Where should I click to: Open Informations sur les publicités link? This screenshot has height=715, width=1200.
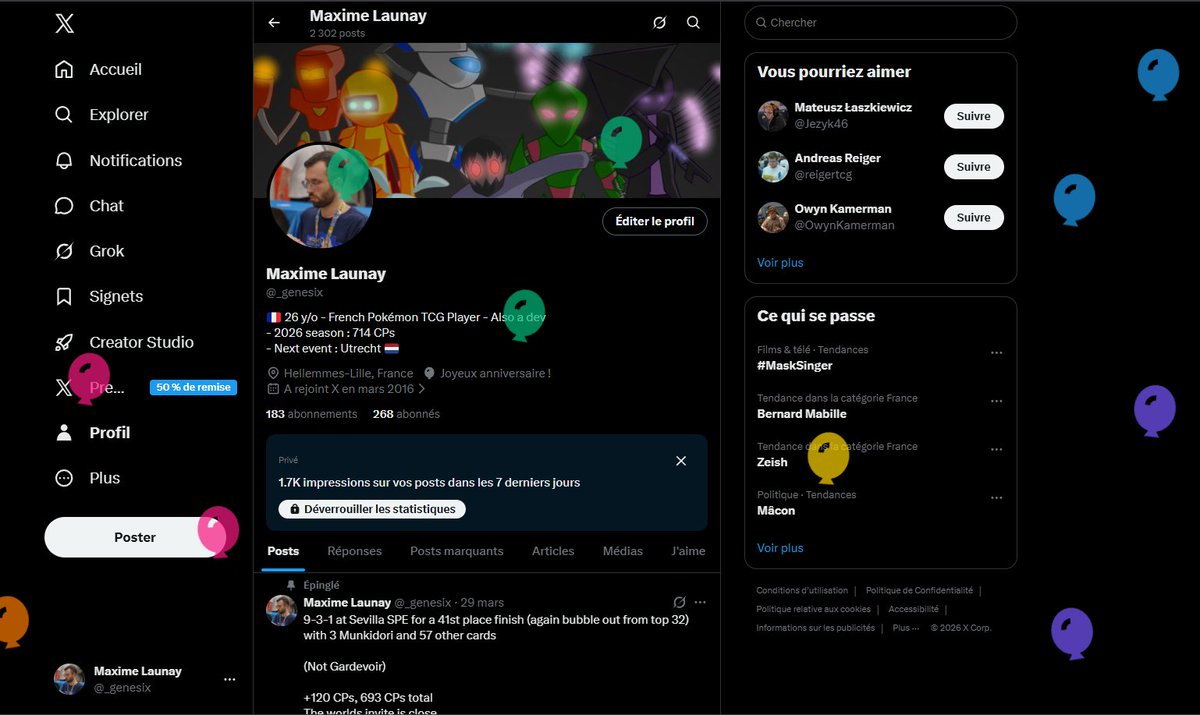click(x=815, y=628)
